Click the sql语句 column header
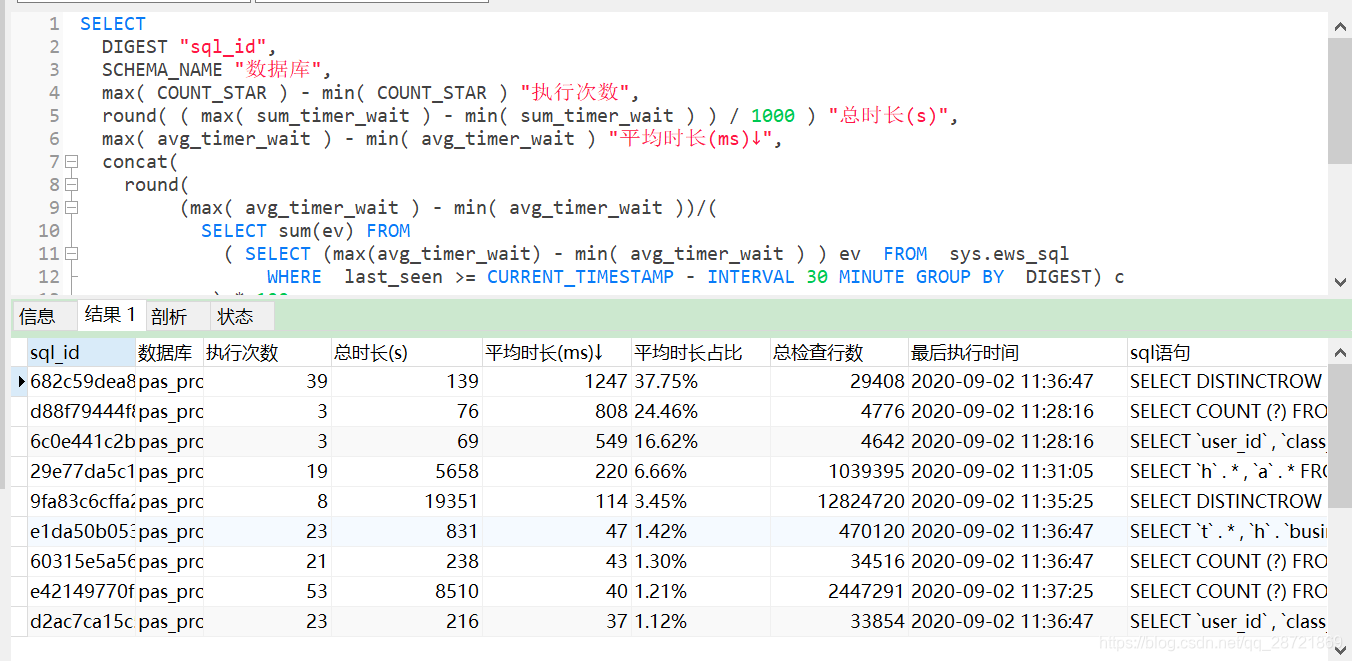The width and height of the screenshot is (1352, 661). (x=1227, y=352)
